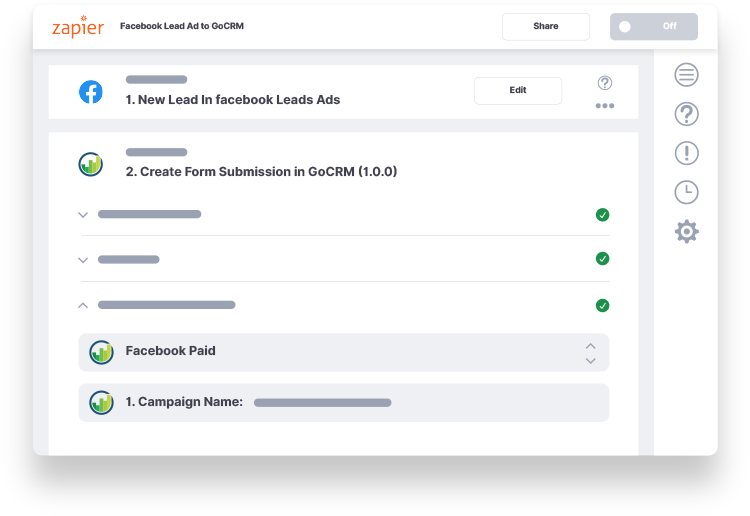Click the third green checkmark status
Image resolution: width=750 pixels, height=516 pixels.
(602, 306)
